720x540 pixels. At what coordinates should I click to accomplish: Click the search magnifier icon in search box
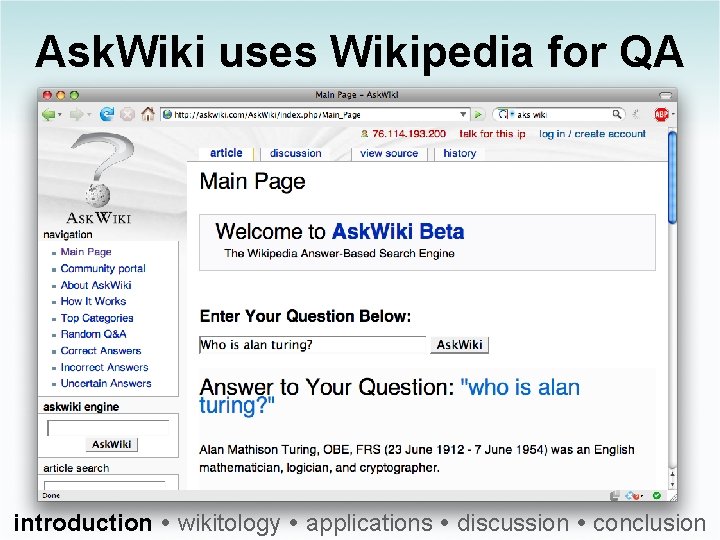617,114
